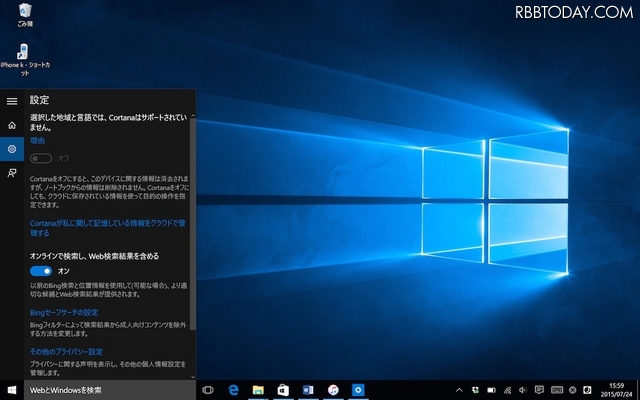Open the clock showing 15:59 2015/07/24
Image resolution: width=640 pixels, height=400 pixels.
(x=617, y=390)
